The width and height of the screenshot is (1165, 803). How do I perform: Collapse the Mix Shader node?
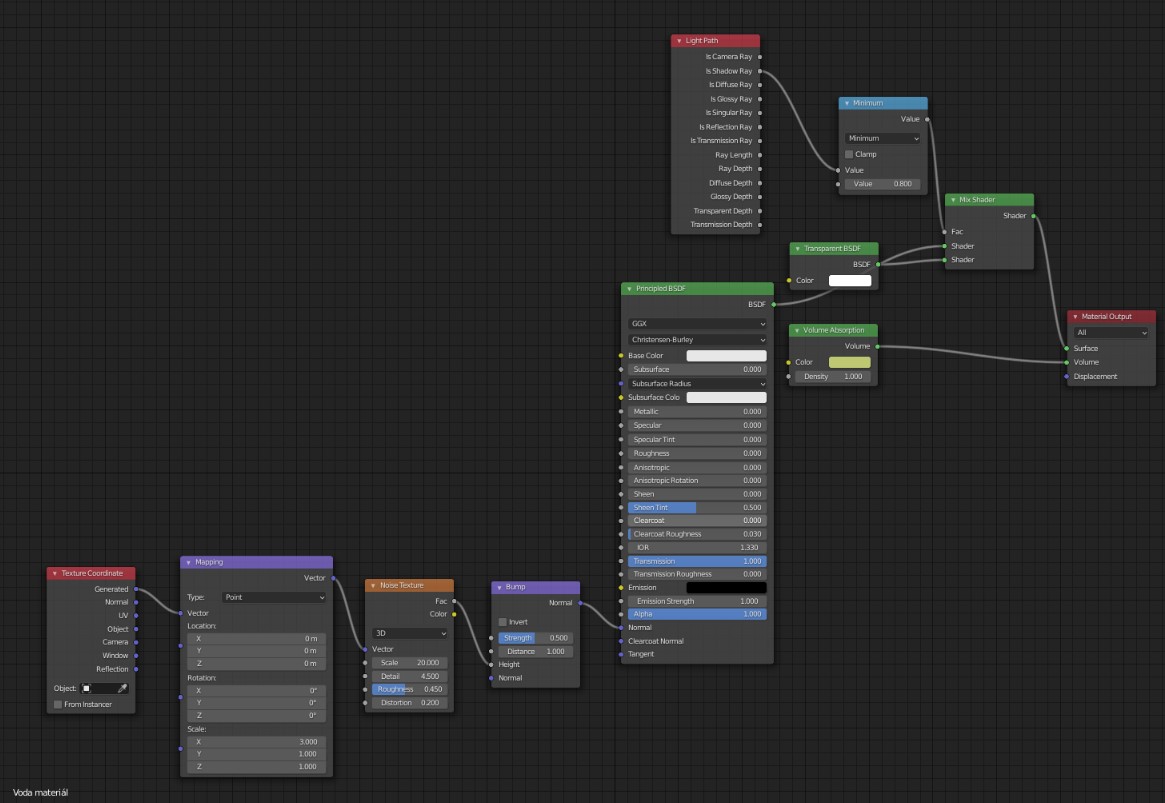(x=953, y=200)
